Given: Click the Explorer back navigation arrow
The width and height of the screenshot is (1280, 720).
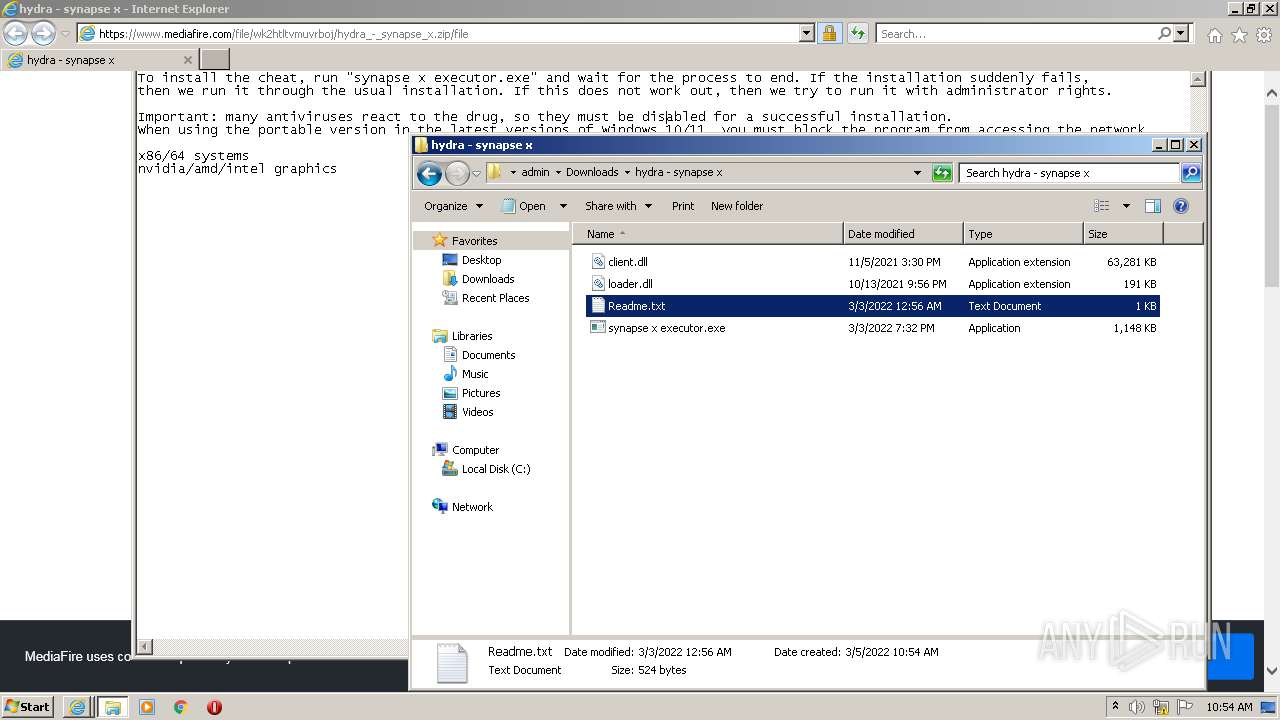Looking at the screenshot, I should point(429,174).
